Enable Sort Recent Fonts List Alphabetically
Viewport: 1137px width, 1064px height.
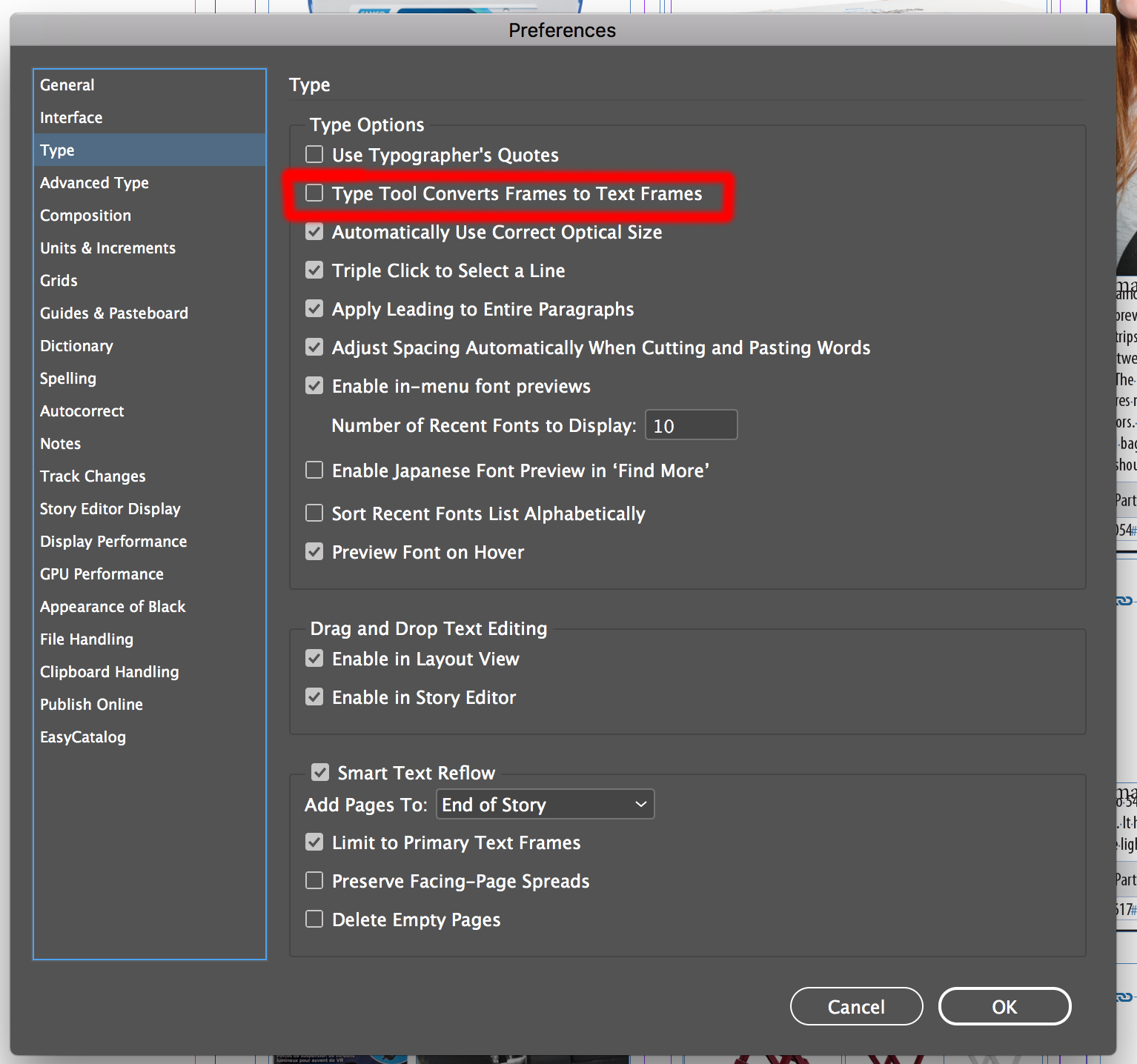pyautogui.click(x=314, y=513)
